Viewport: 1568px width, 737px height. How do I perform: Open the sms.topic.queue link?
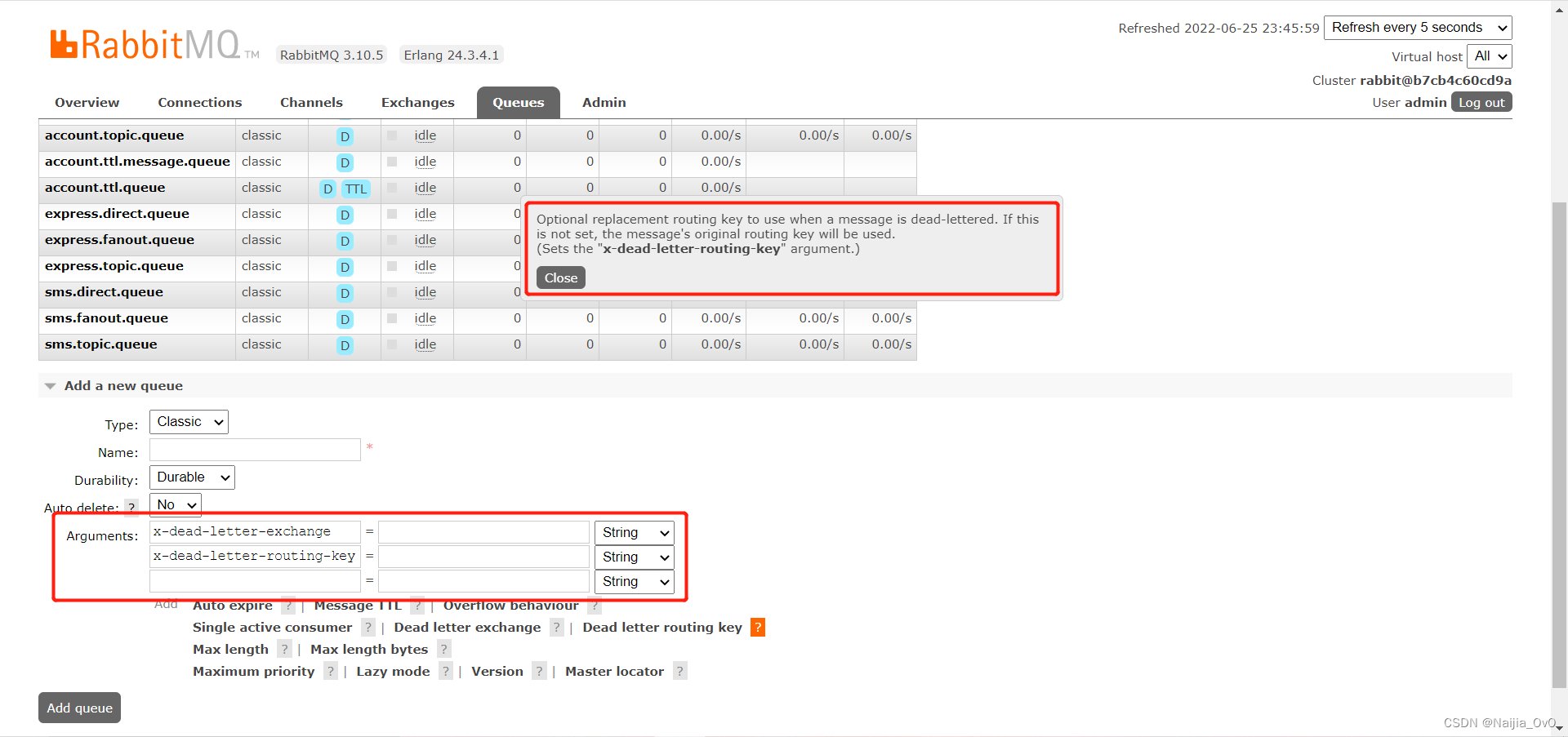coord(101,344)
